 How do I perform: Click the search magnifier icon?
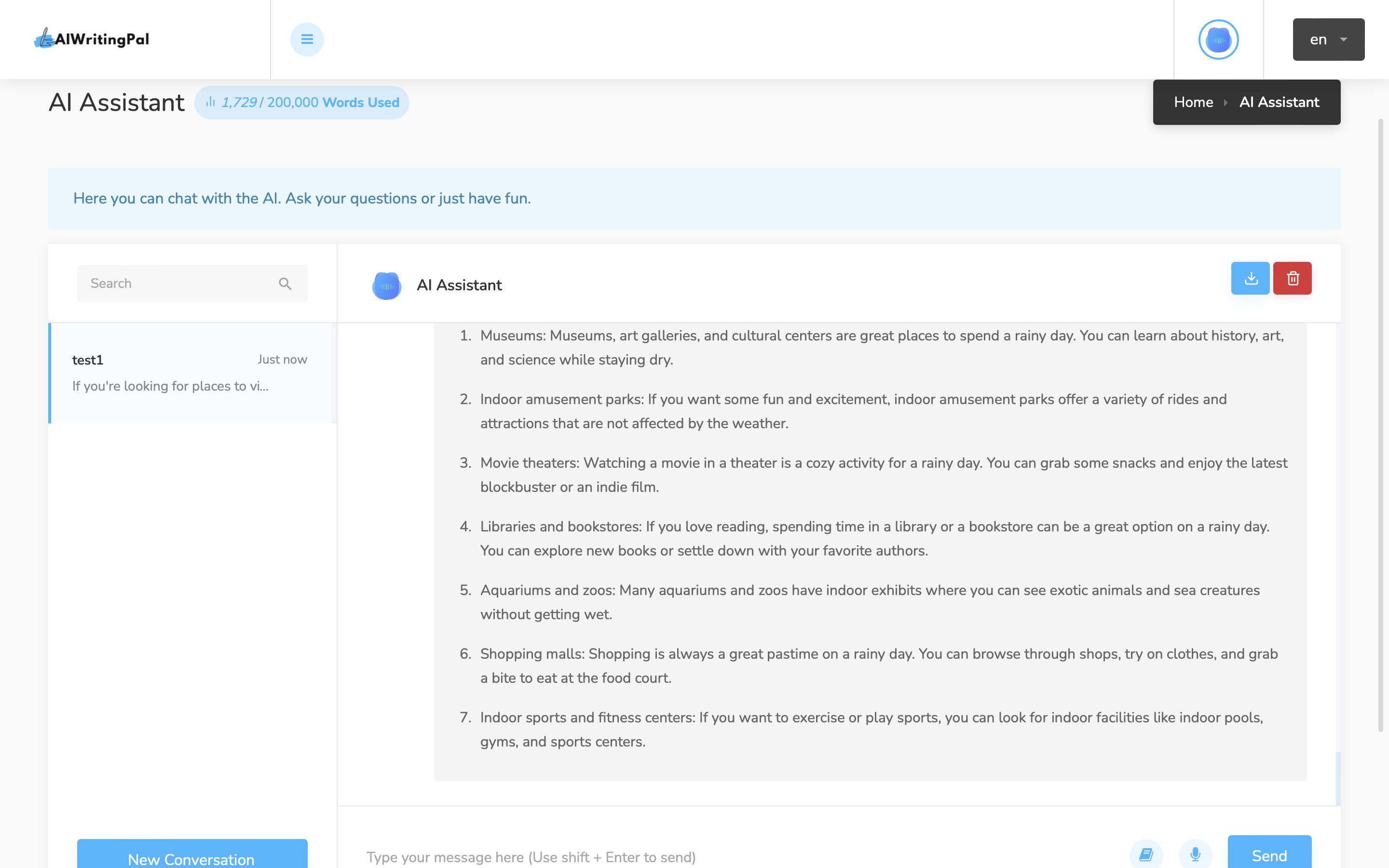[285, 284]
